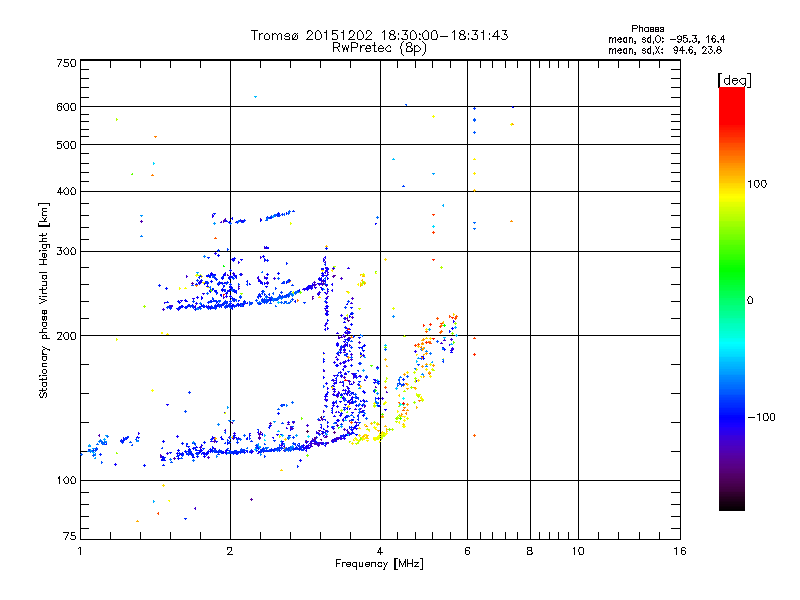
Task: Click the colorbar tick label '100'
Action: 757,184
